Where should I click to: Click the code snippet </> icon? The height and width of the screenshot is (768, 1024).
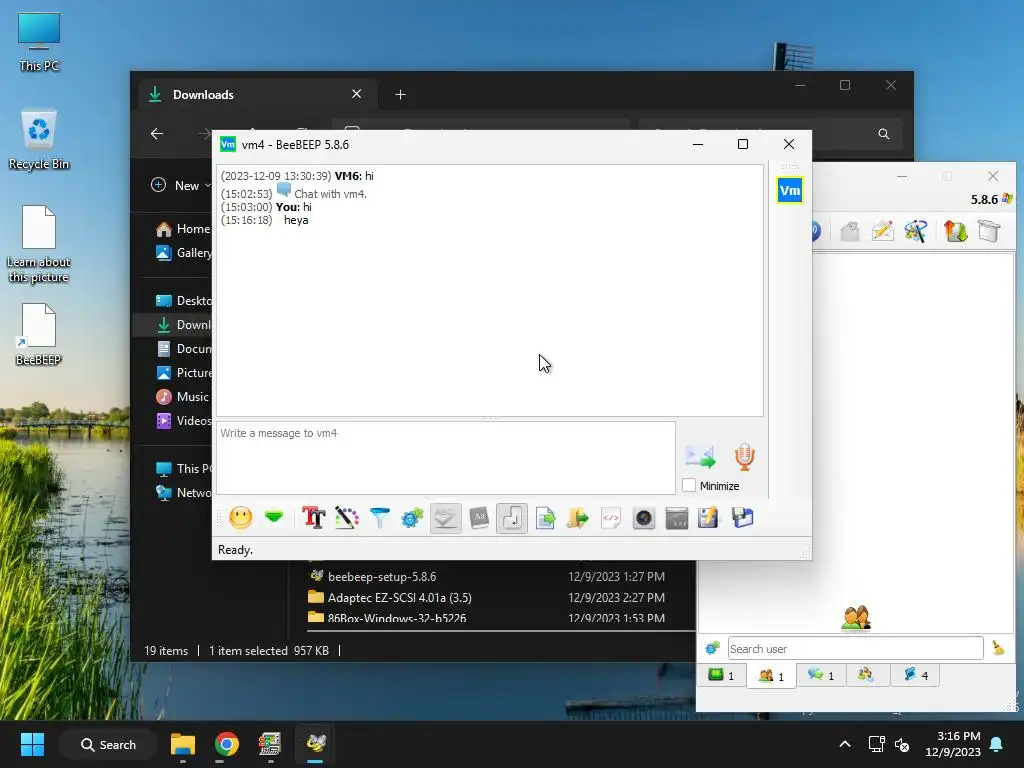[611, 518]
